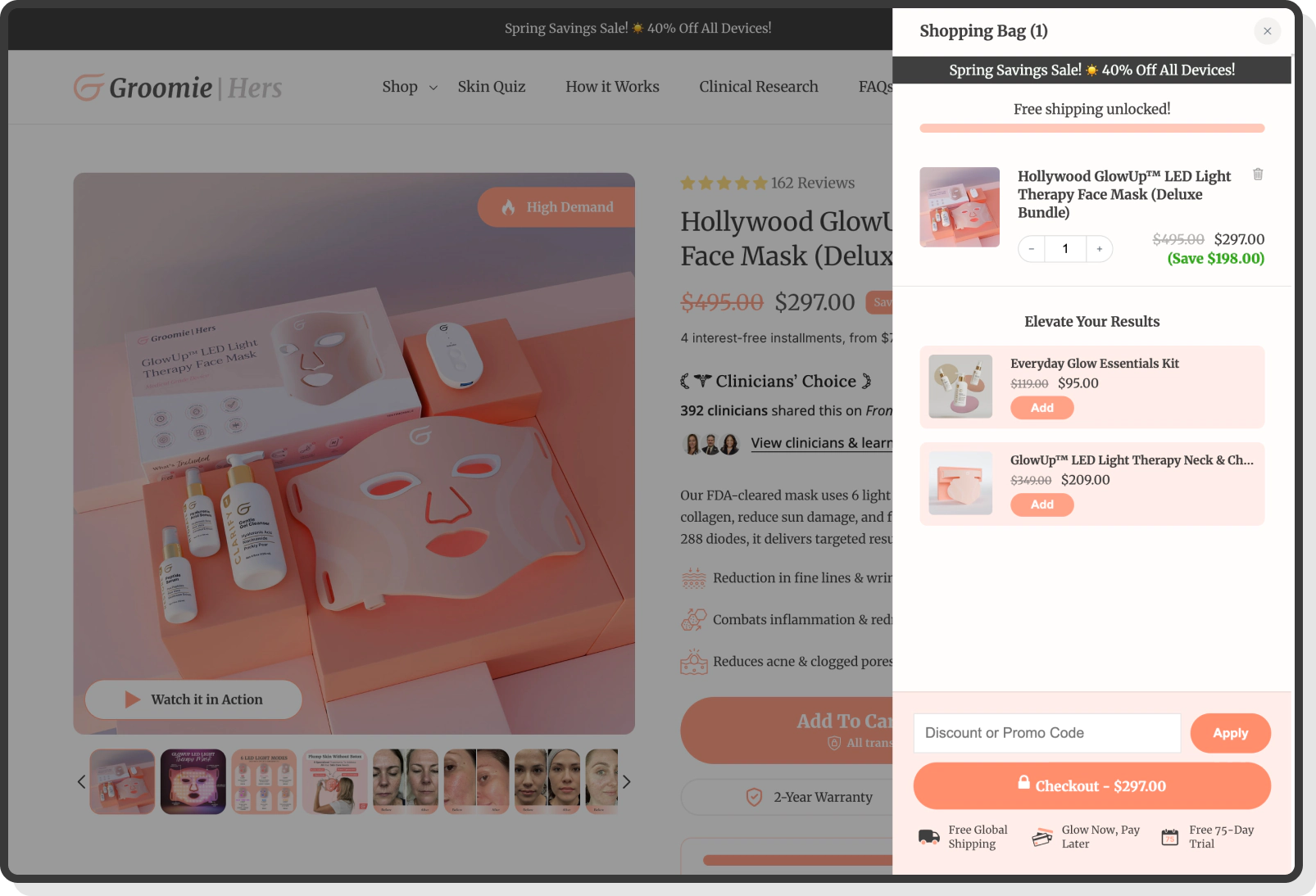The height and width of the screenshot is (896, 1316).
Task: Click the calendar icon for Free 75-Day Trial
Action: pyautogui.click(x=1169, y=835)
